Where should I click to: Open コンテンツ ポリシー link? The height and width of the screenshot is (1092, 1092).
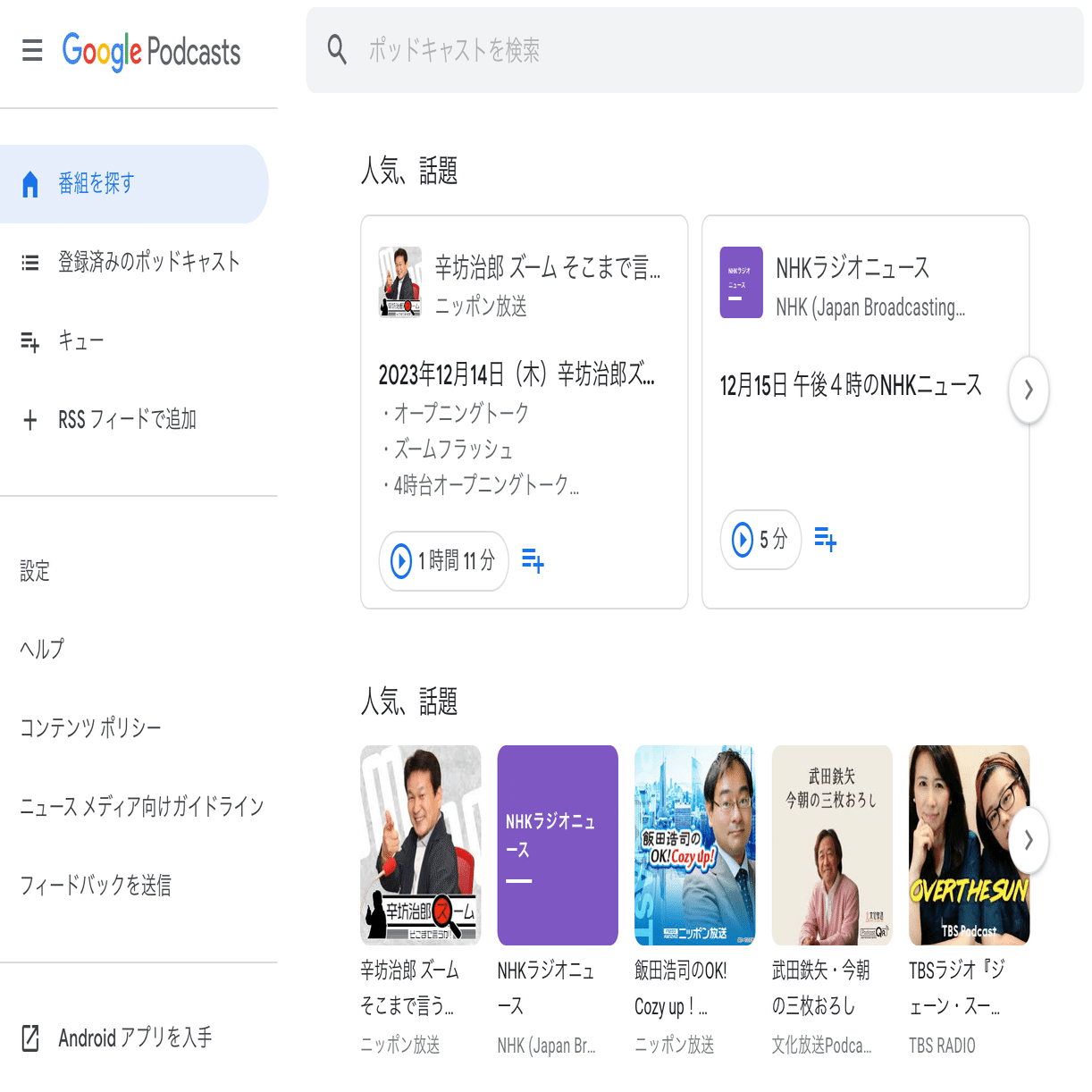[90, 727]
